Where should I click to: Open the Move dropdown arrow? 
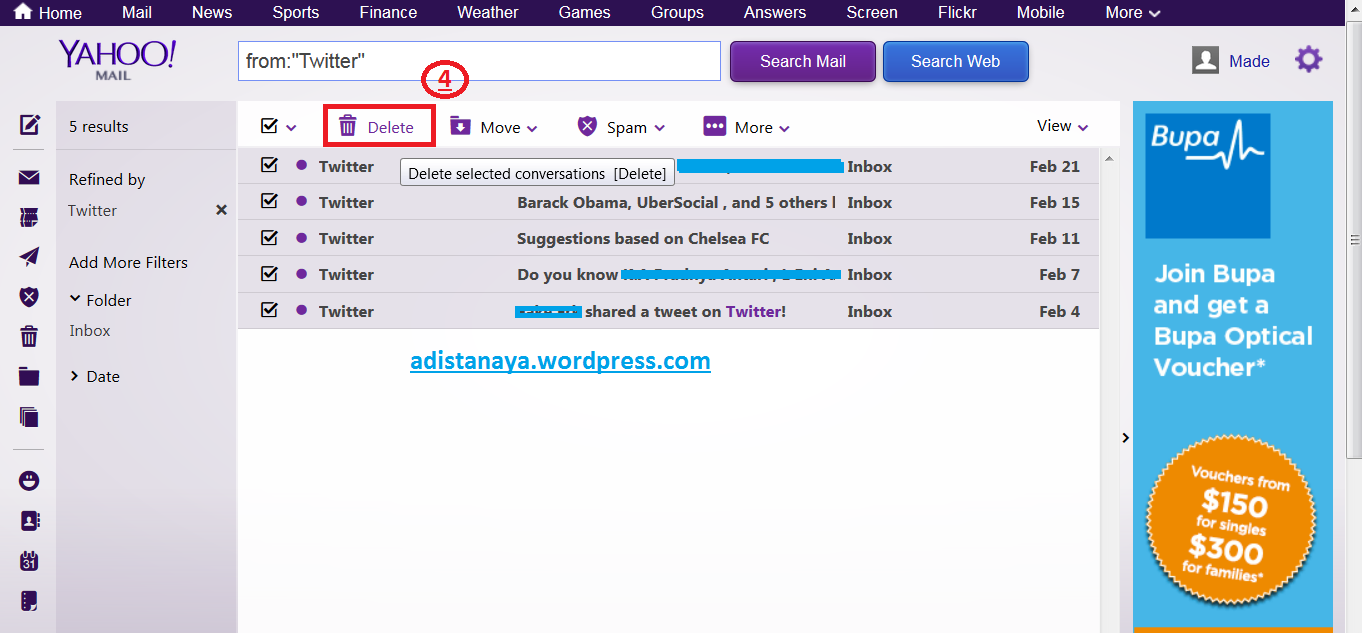(x=532, y=128)
